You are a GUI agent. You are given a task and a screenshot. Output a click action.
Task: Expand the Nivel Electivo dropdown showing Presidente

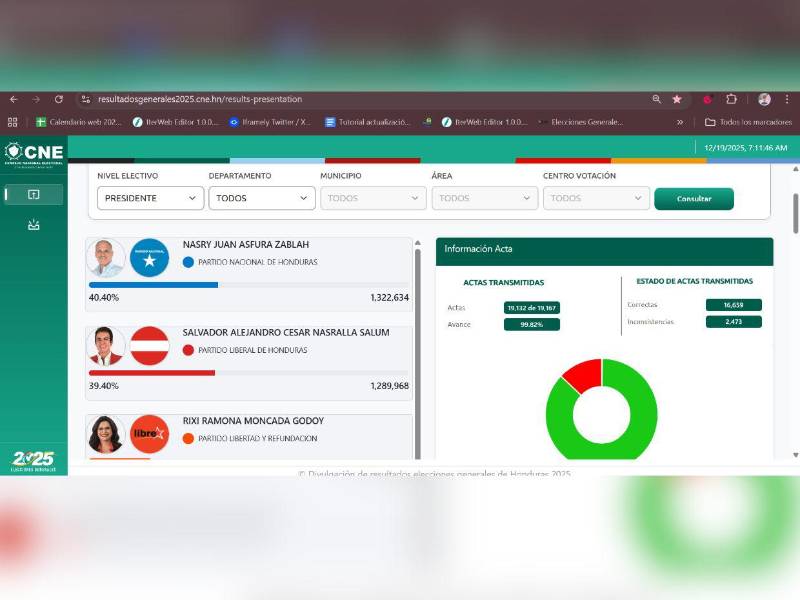coord(150,198)
